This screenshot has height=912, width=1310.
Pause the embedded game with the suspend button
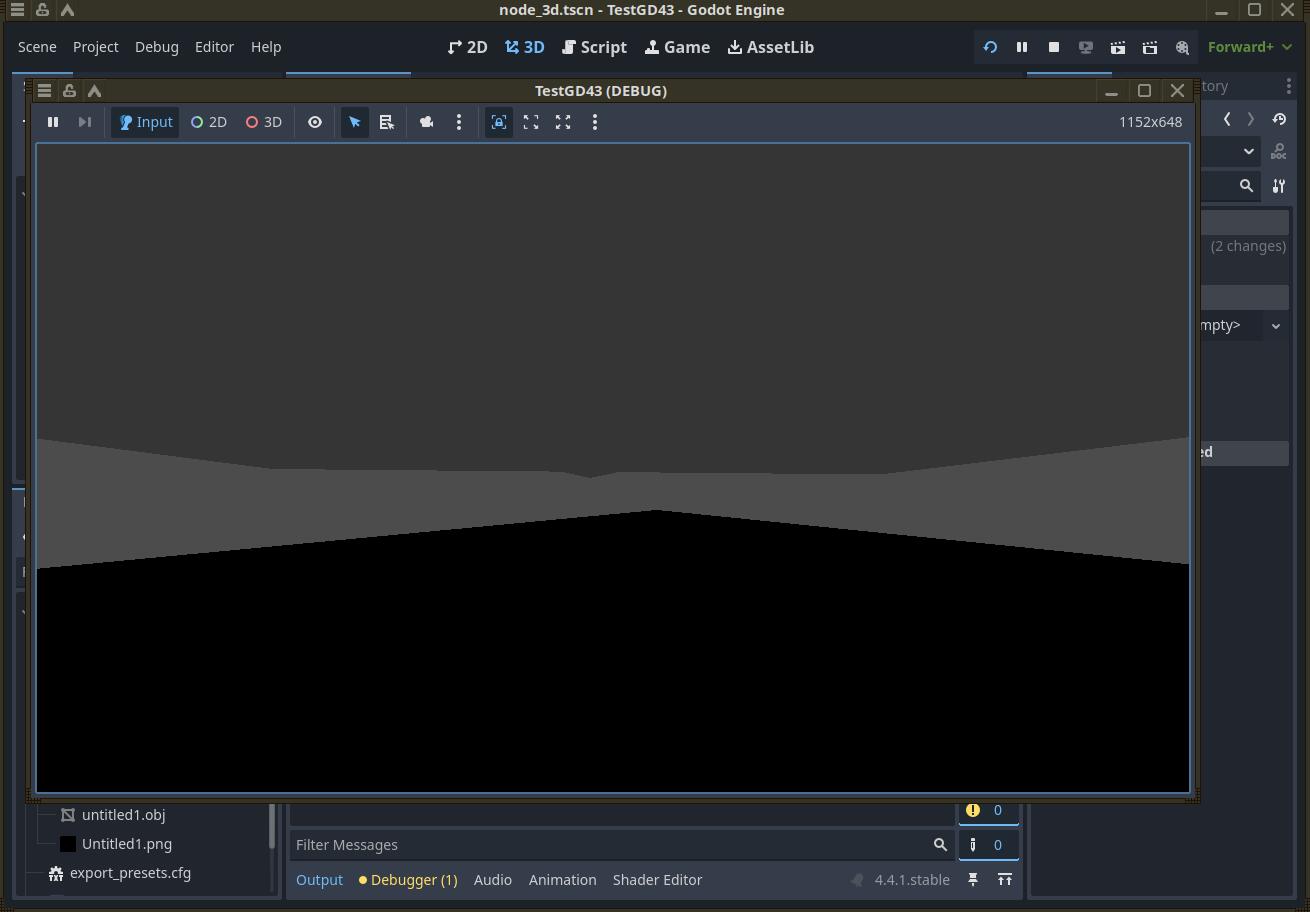point(53,122)
